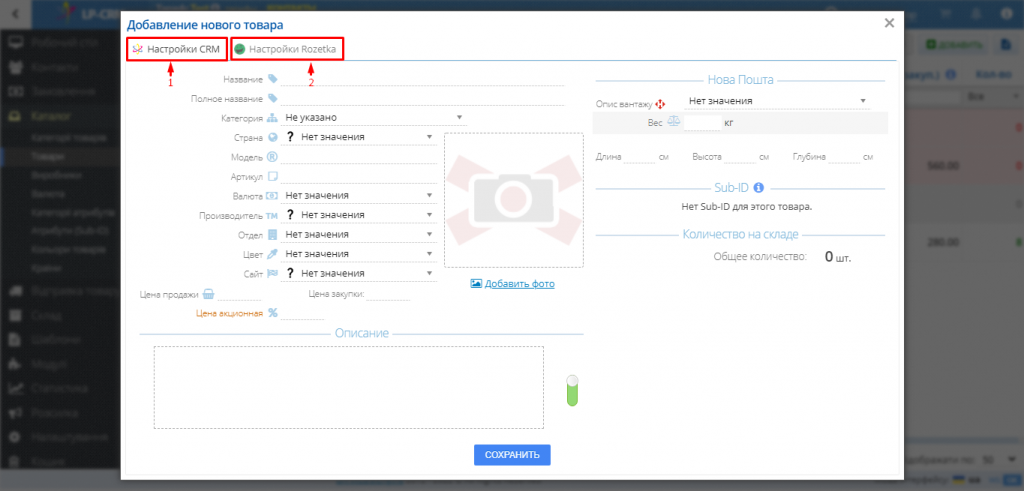Toggle the green switch beside the description
1024x491 pixels.
(x=573, y=390)
